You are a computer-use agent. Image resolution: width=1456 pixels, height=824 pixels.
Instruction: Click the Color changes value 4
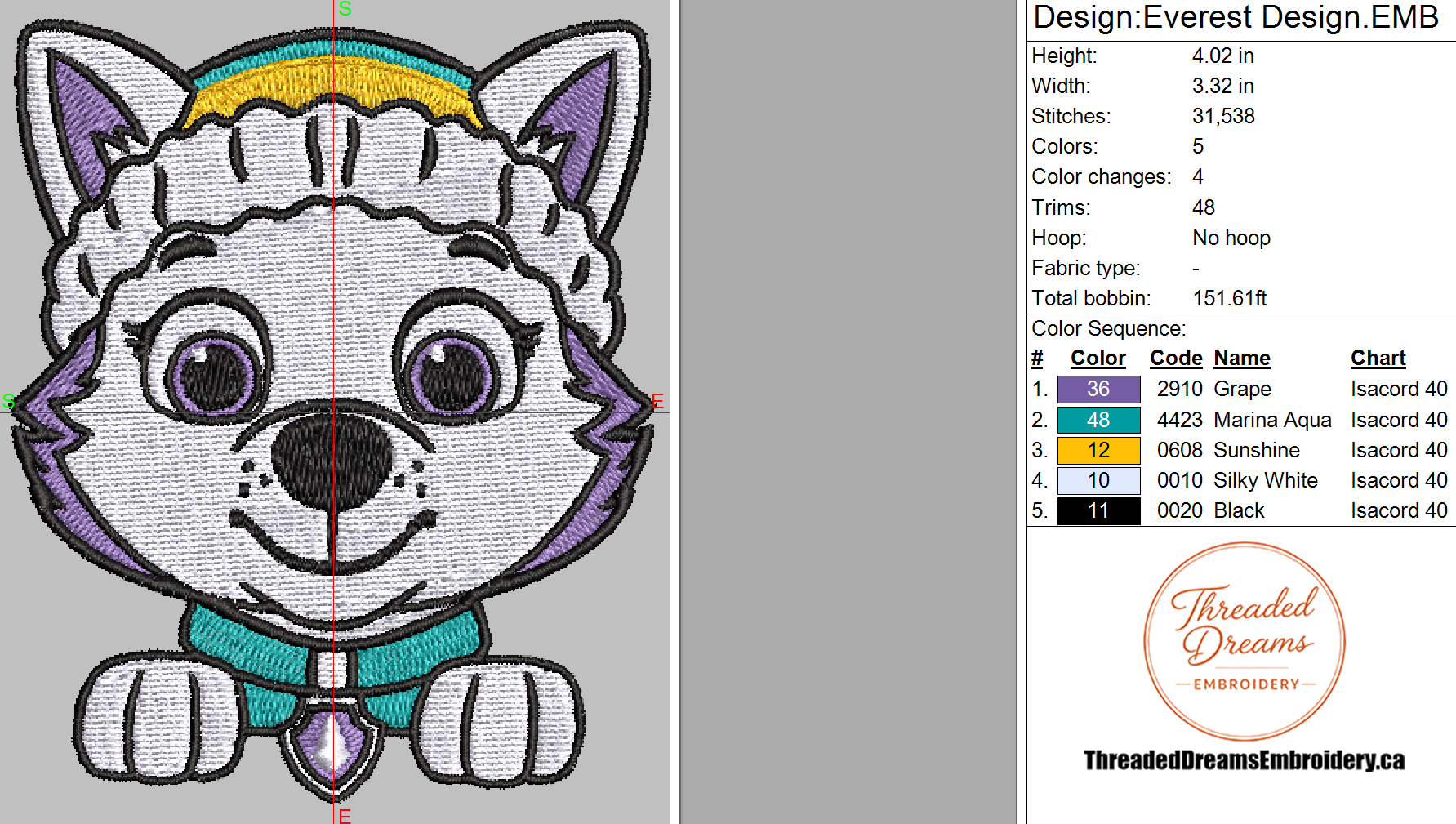tap(1198, 176)
